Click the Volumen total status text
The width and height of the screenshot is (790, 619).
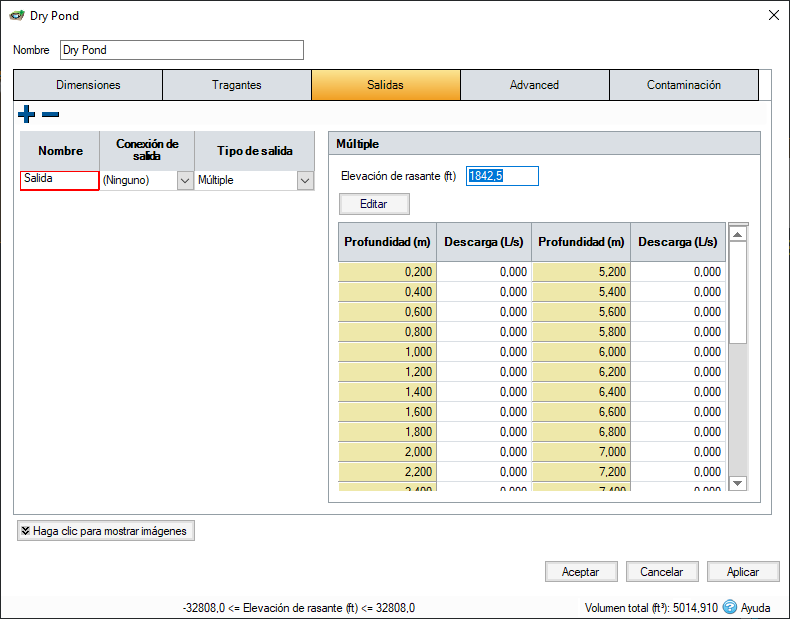click(x=651, y=608)
